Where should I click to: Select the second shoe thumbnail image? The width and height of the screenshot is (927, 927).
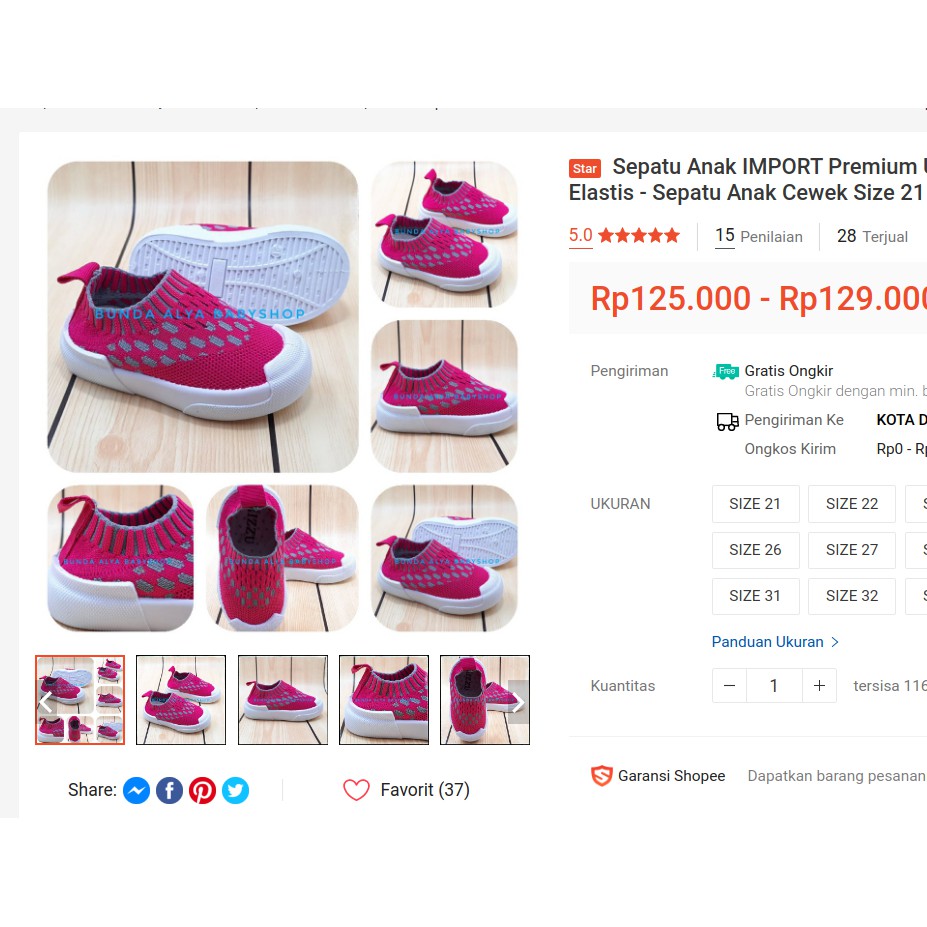pyautogui.click(x=181, y=700)
